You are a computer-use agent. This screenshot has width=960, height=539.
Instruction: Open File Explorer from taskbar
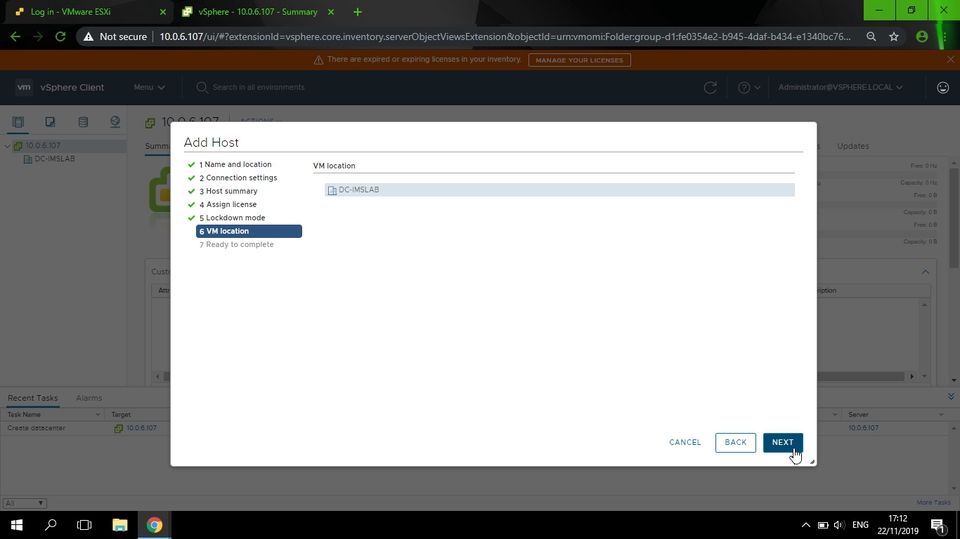[x=119, y=525]
